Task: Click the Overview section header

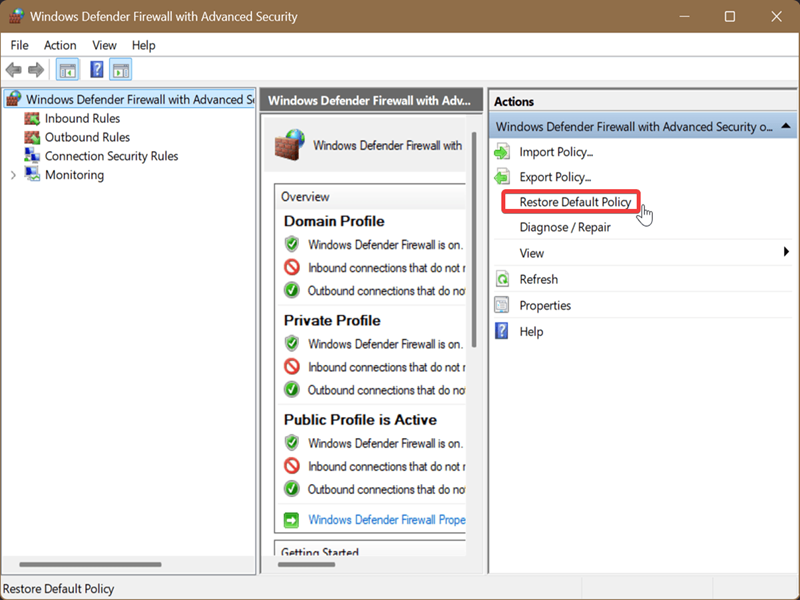Action: [x=305, y=197]
